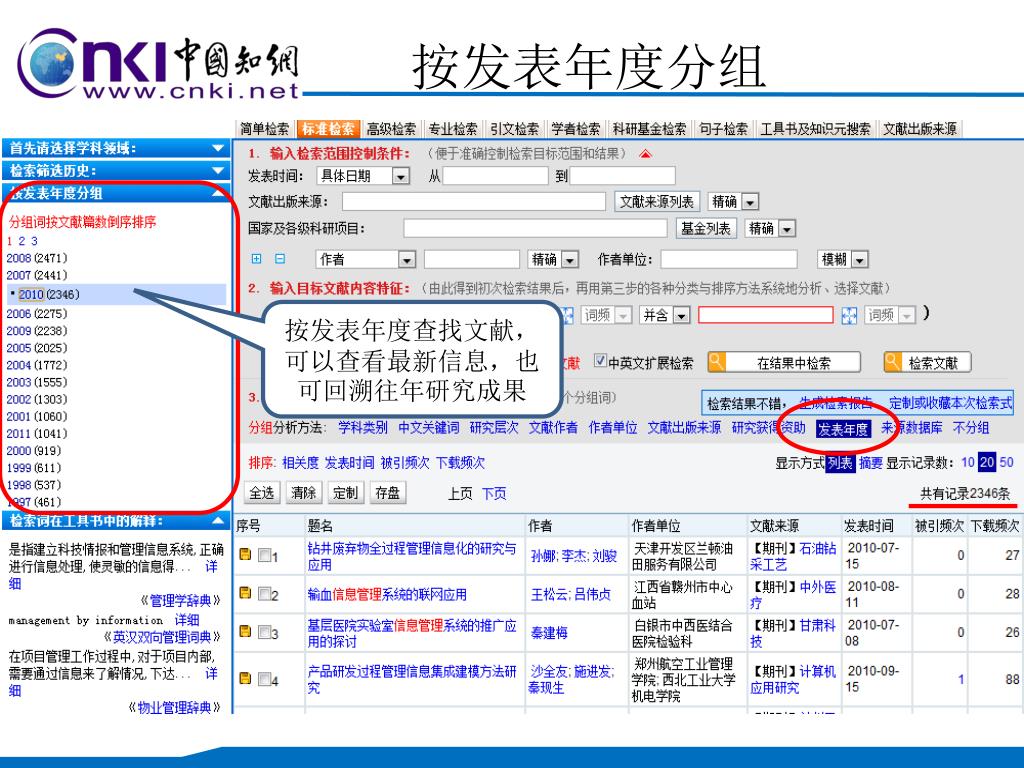
Task: Click the minus icon to remove search row
Action: pos(280,259)
